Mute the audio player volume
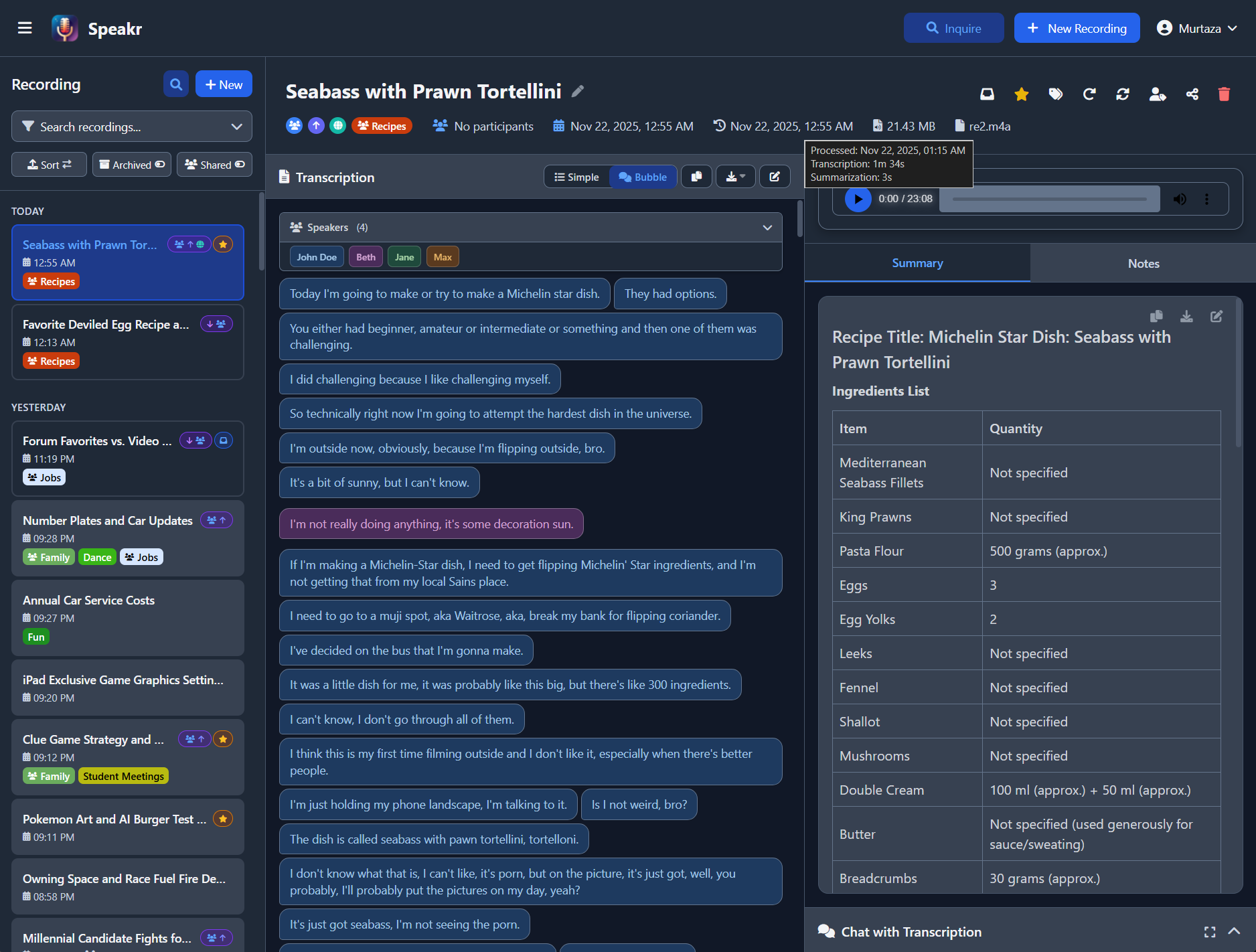1256x952 pixels. [1180, 199]
